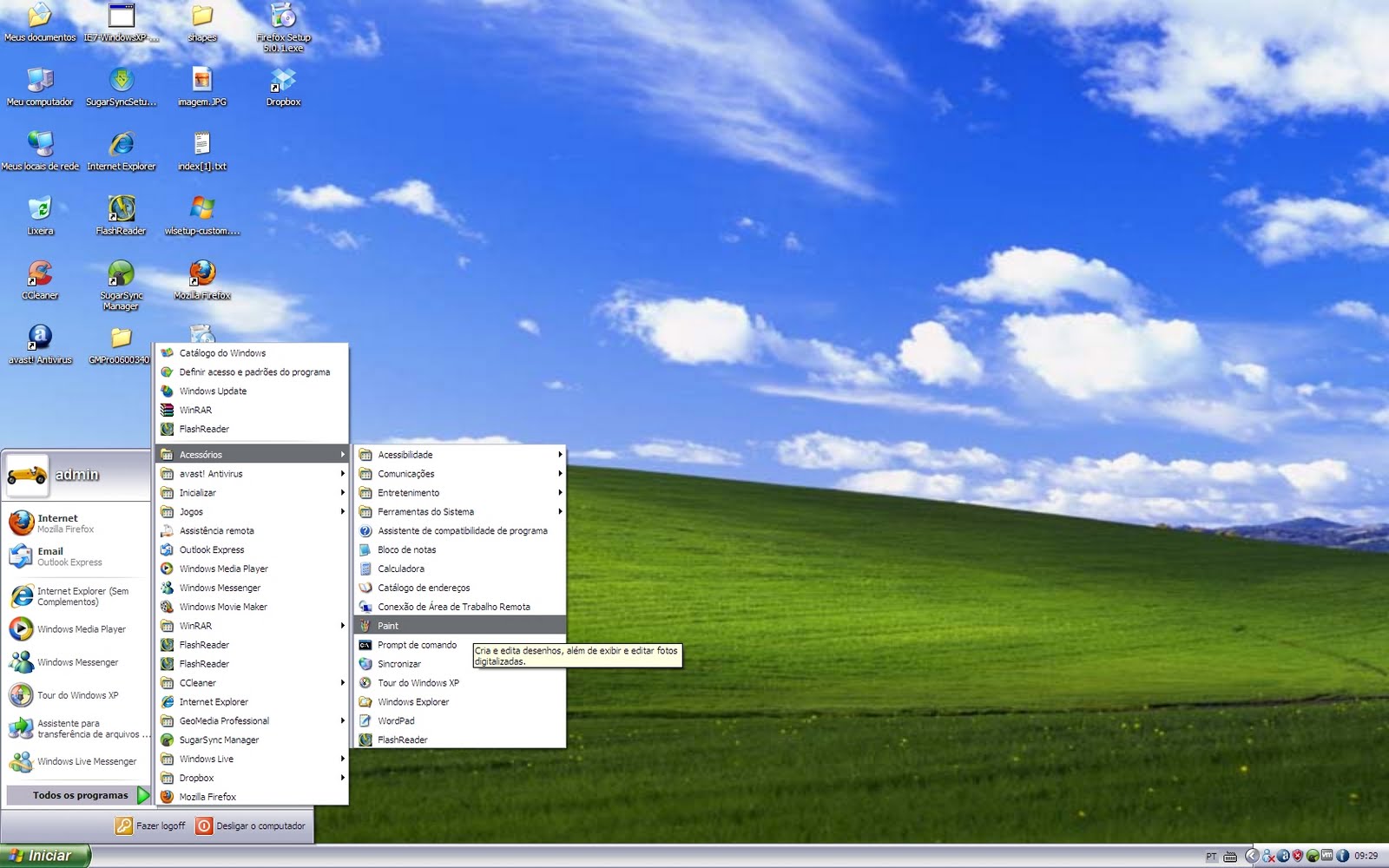This screenshot has height=868, width=1389.
Task: Select the SugarSyncSetup desktop icon
Action: click(122, 88)
